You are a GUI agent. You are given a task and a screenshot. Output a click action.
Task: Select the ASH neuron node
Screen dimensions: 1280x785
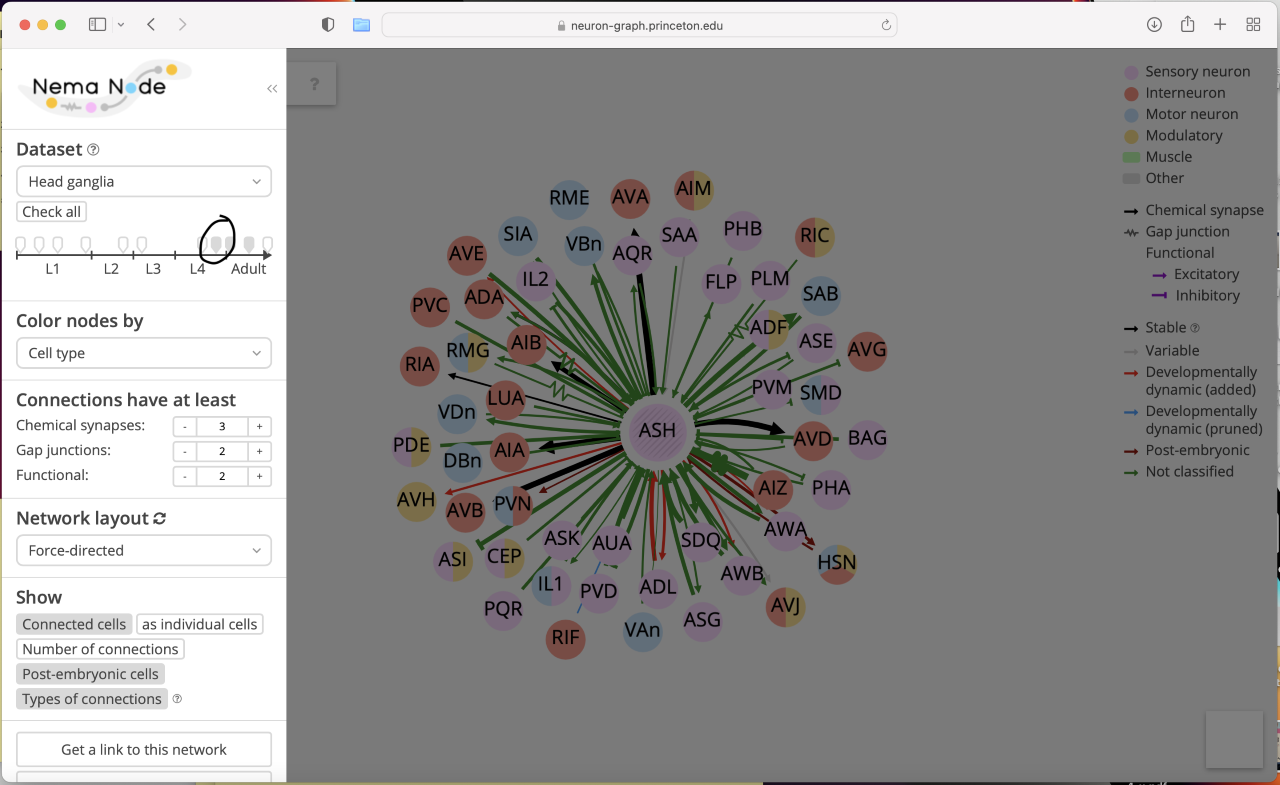coord(658,432)
